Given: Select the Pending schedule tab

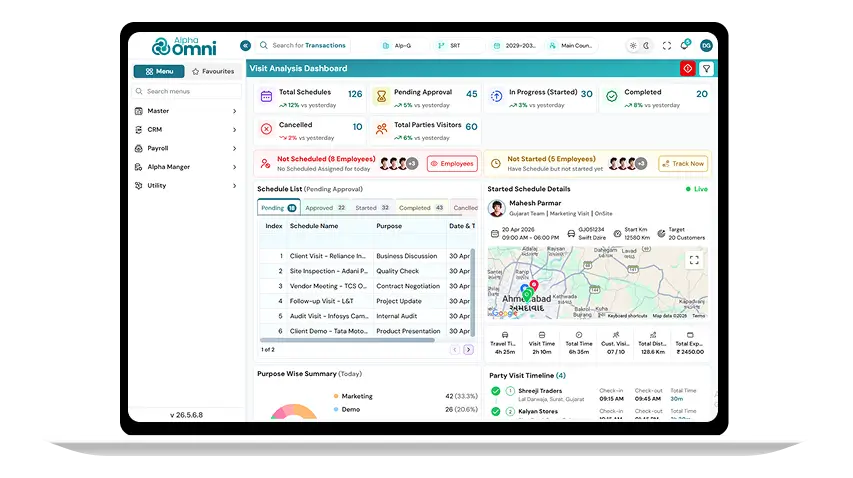Looking at the screenshot, I should point(279,208).
